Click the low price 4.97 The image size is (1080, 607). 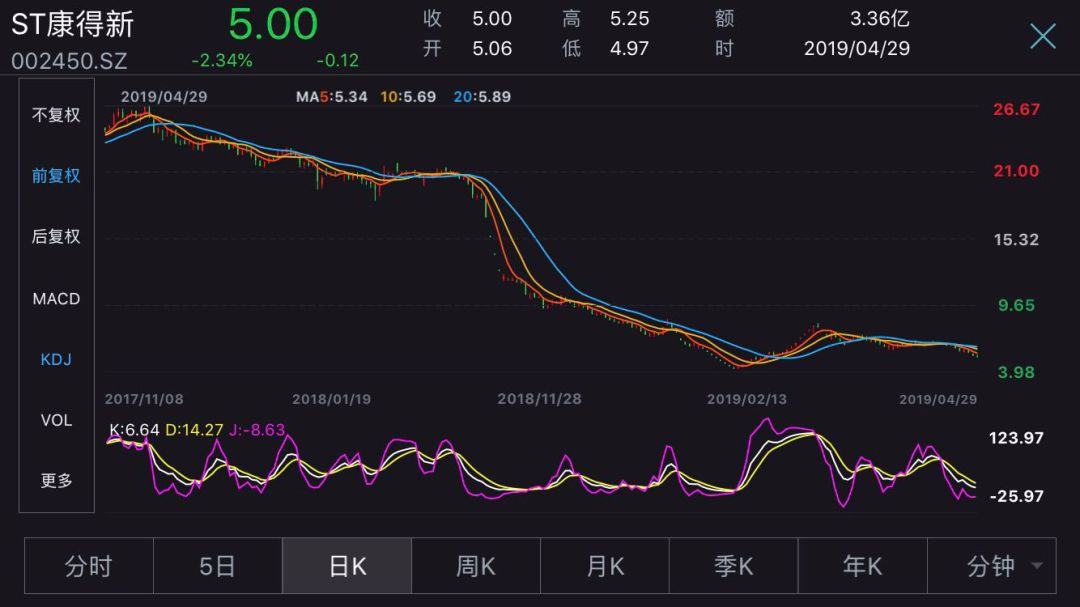coord(630,48)
